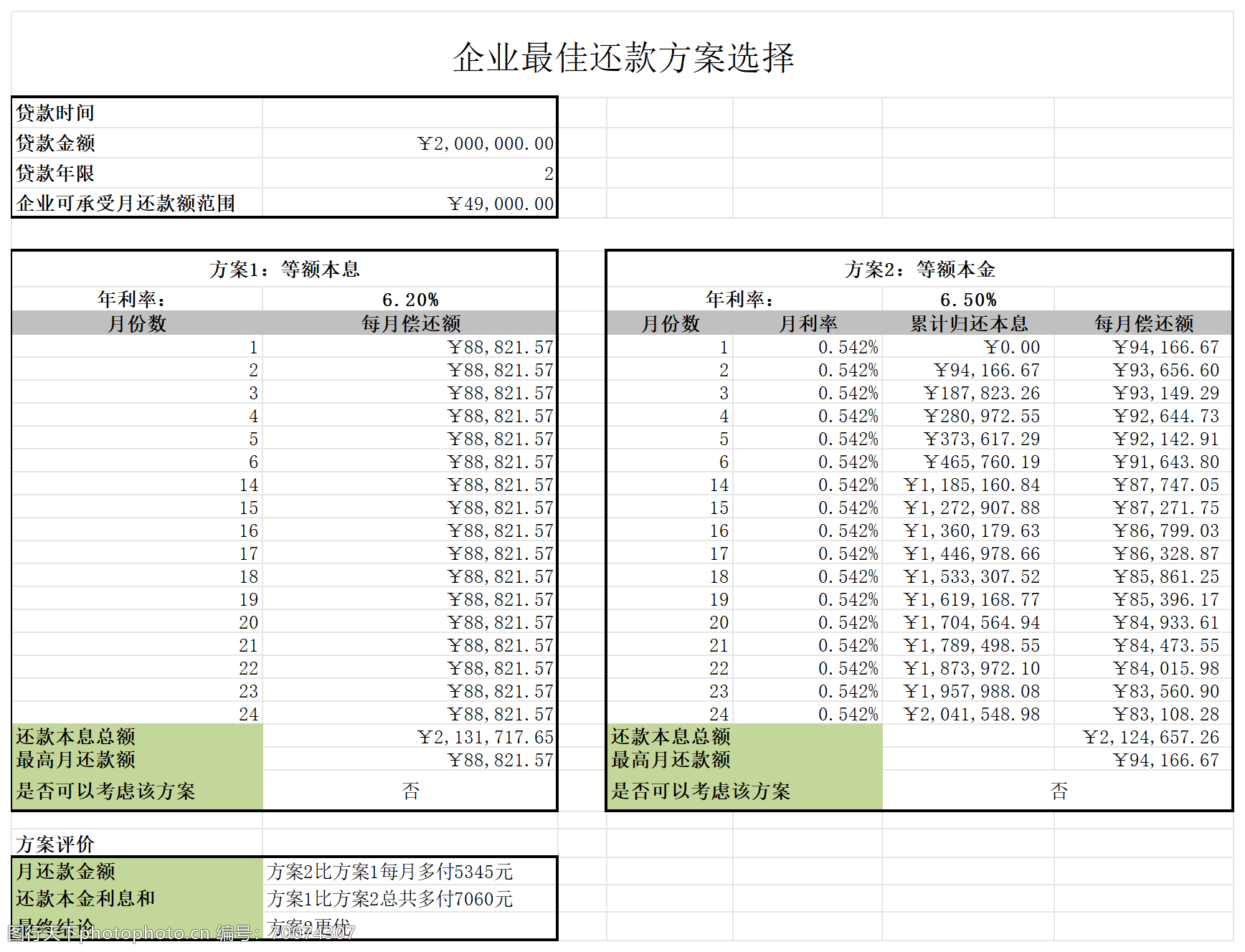Click the 方案2：等额本金 header

tap(919, 270)
